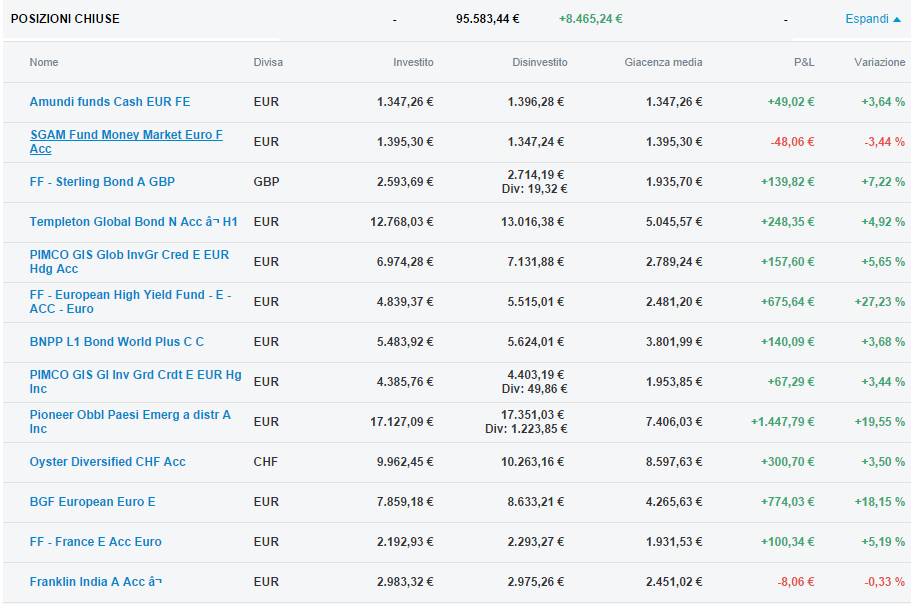This screenshot has height=604, width=923.
Task: Open Amundi funds Cash EUR FE fund
Action: tap(110, 102)
